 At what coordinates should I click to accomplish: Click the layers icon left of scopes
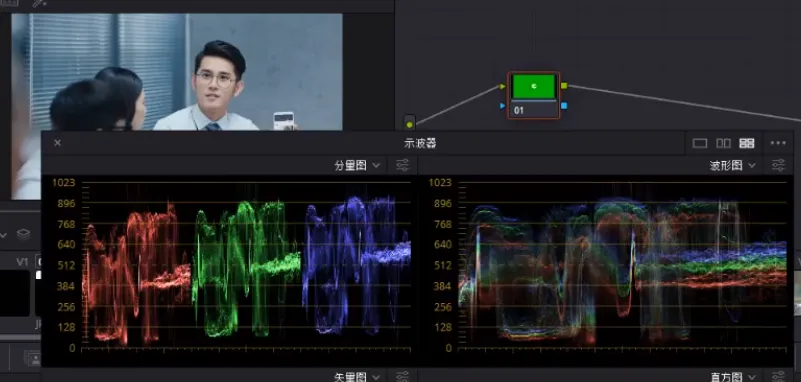point(23,234)
